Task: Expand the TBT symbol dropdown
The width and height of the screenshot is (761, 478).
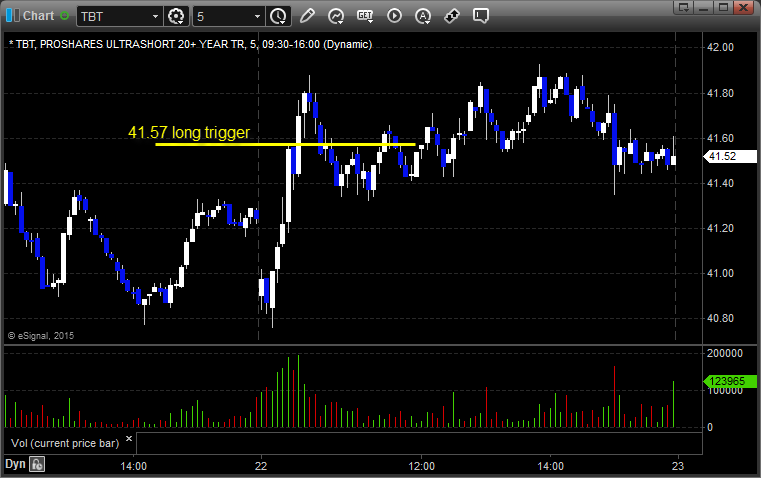Action: tap(155, 16)
